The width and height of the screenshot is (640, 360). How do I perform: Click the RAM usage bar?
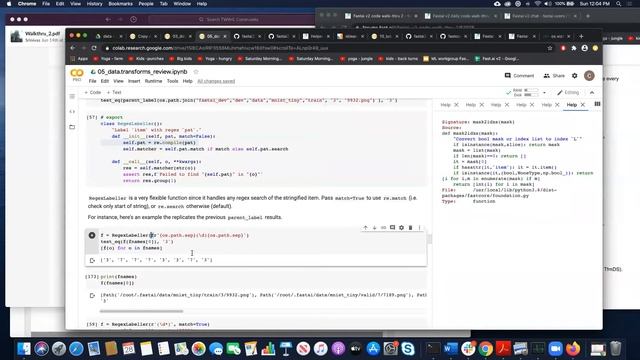(531, 90)
